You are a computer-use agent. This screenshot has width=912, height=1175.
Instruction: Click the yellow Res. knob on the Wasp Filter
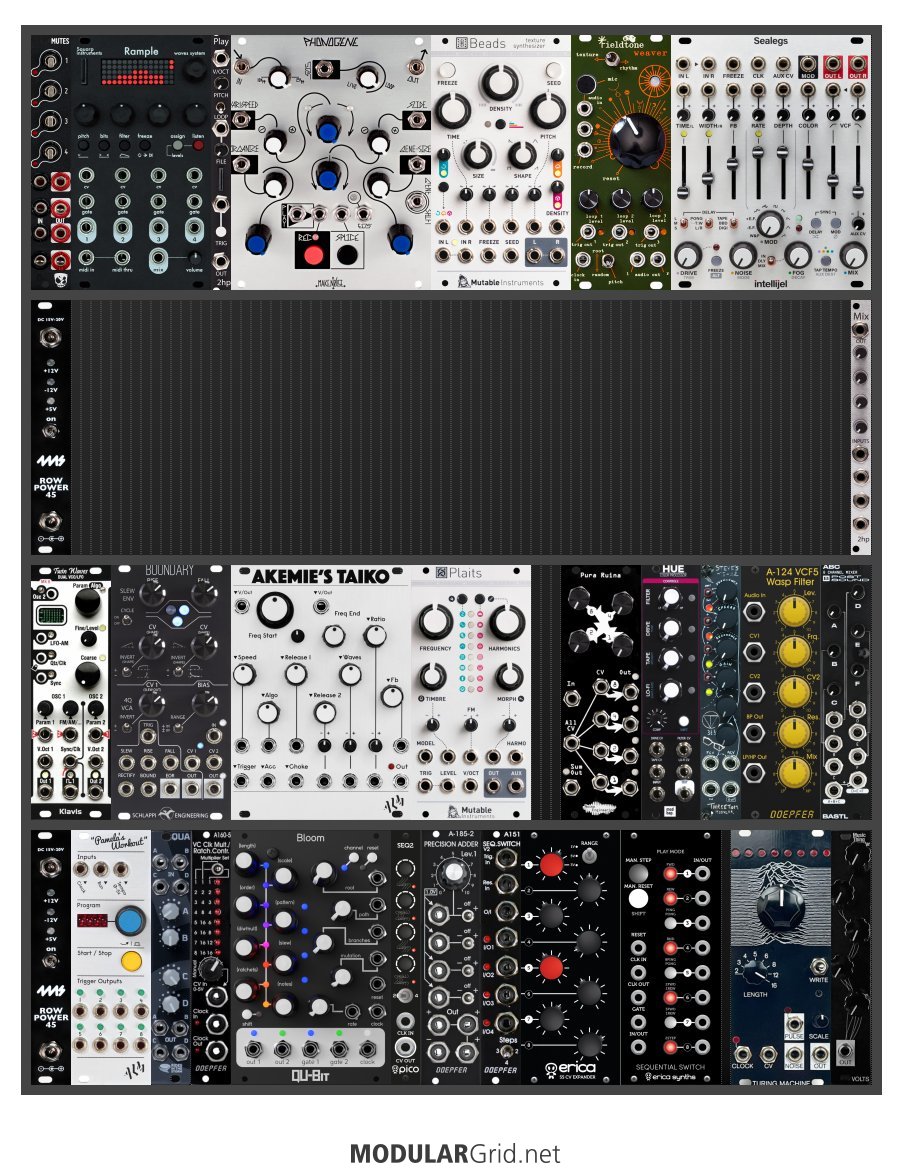pyautogui.click(x=794, y=733)
